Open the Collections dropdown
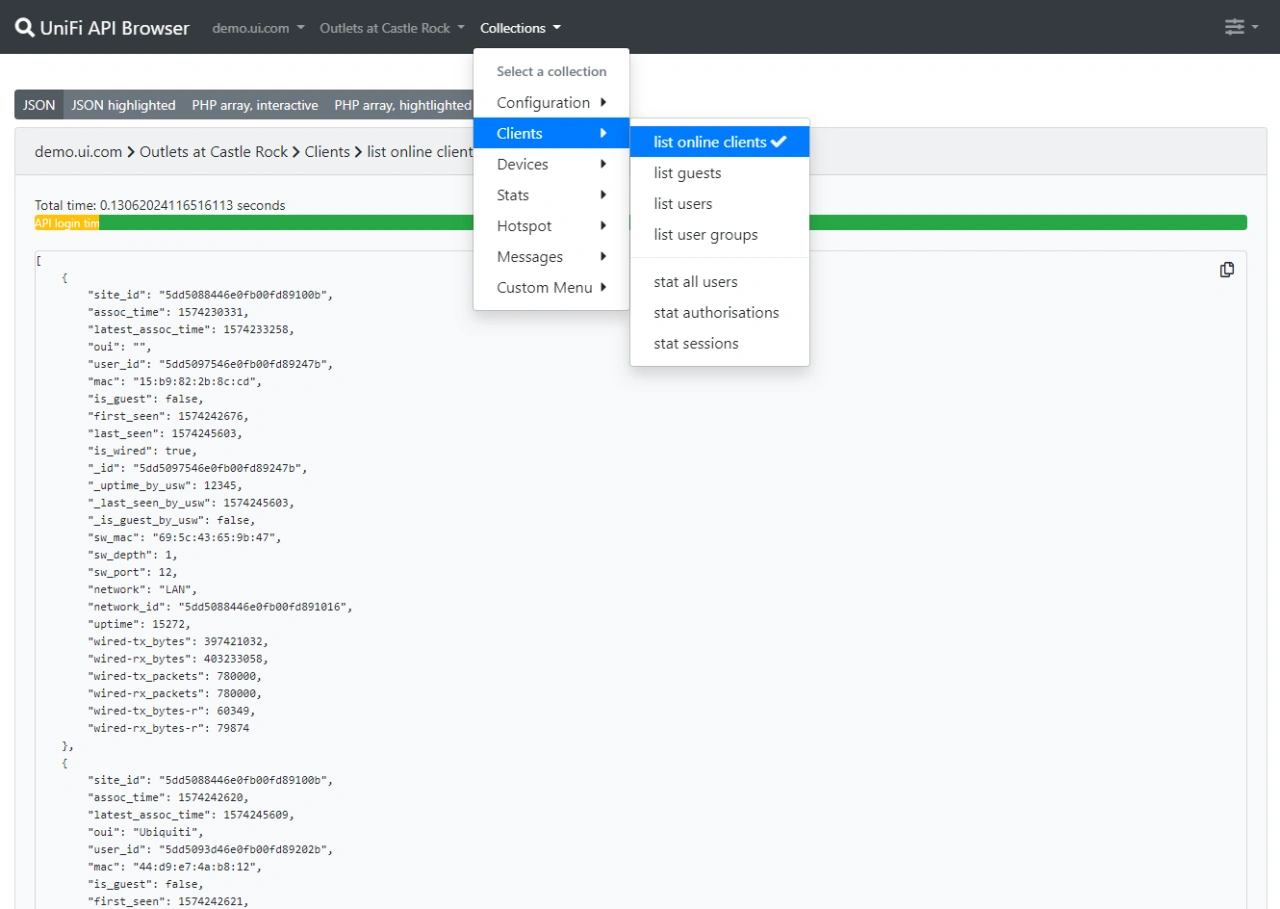This screenshot has height=909, width=1280. tap(520, 27)
